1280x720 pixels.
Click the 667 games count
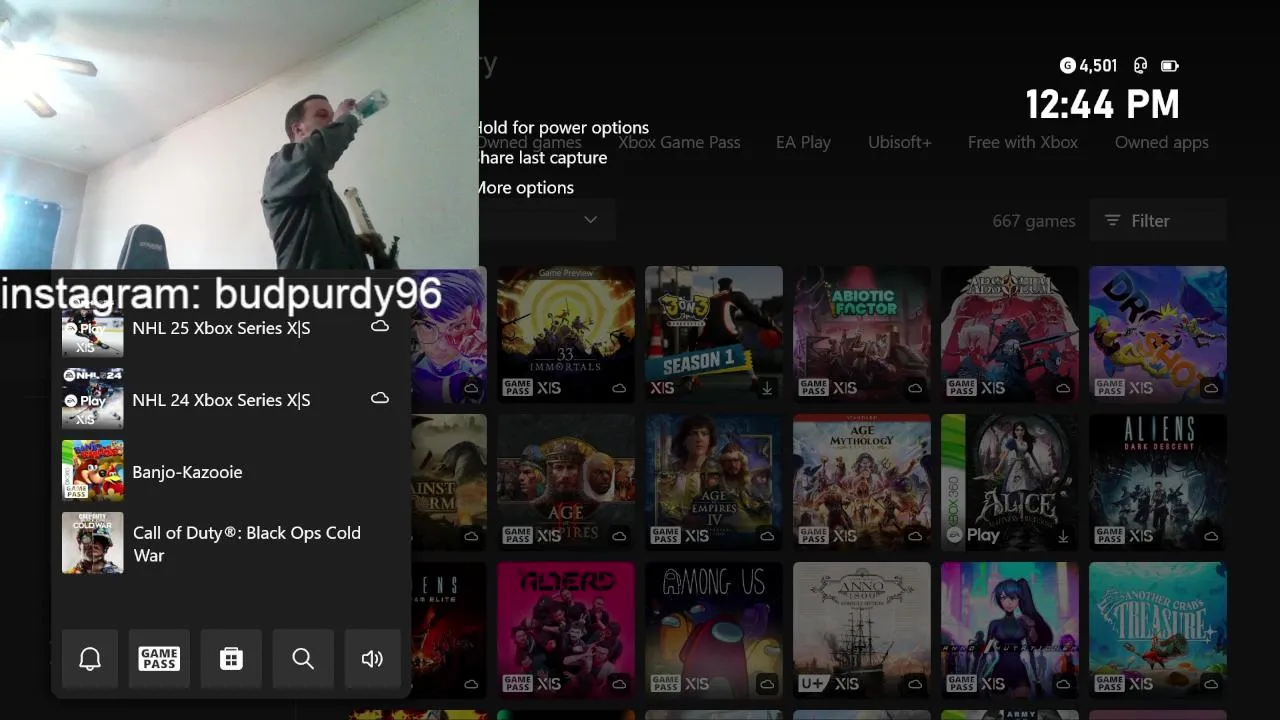pyautogui.click(x=1034, y=221)
